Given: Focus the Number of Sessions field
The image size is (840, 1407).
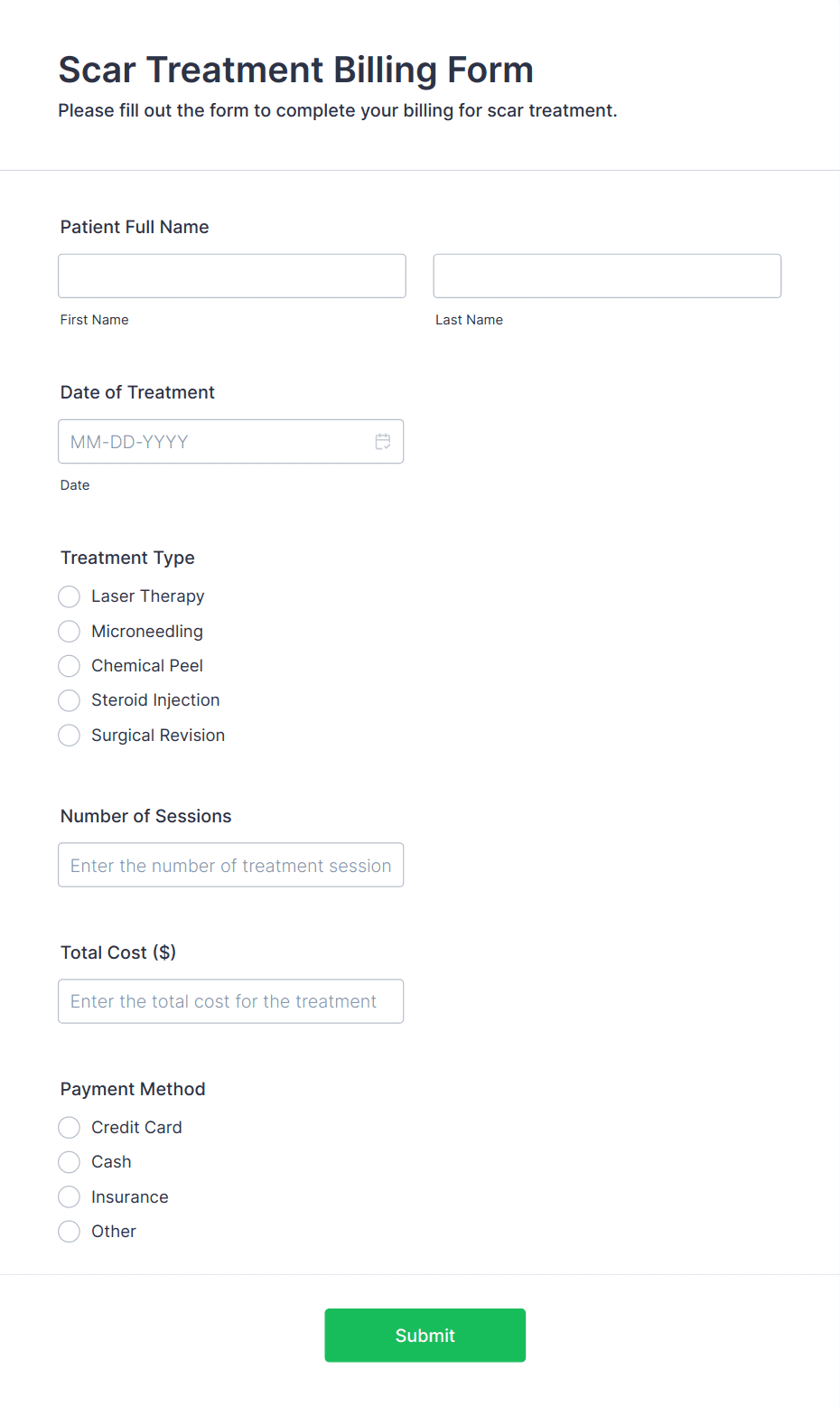Looking at the screenshot, I should click(x=230, y=865).
